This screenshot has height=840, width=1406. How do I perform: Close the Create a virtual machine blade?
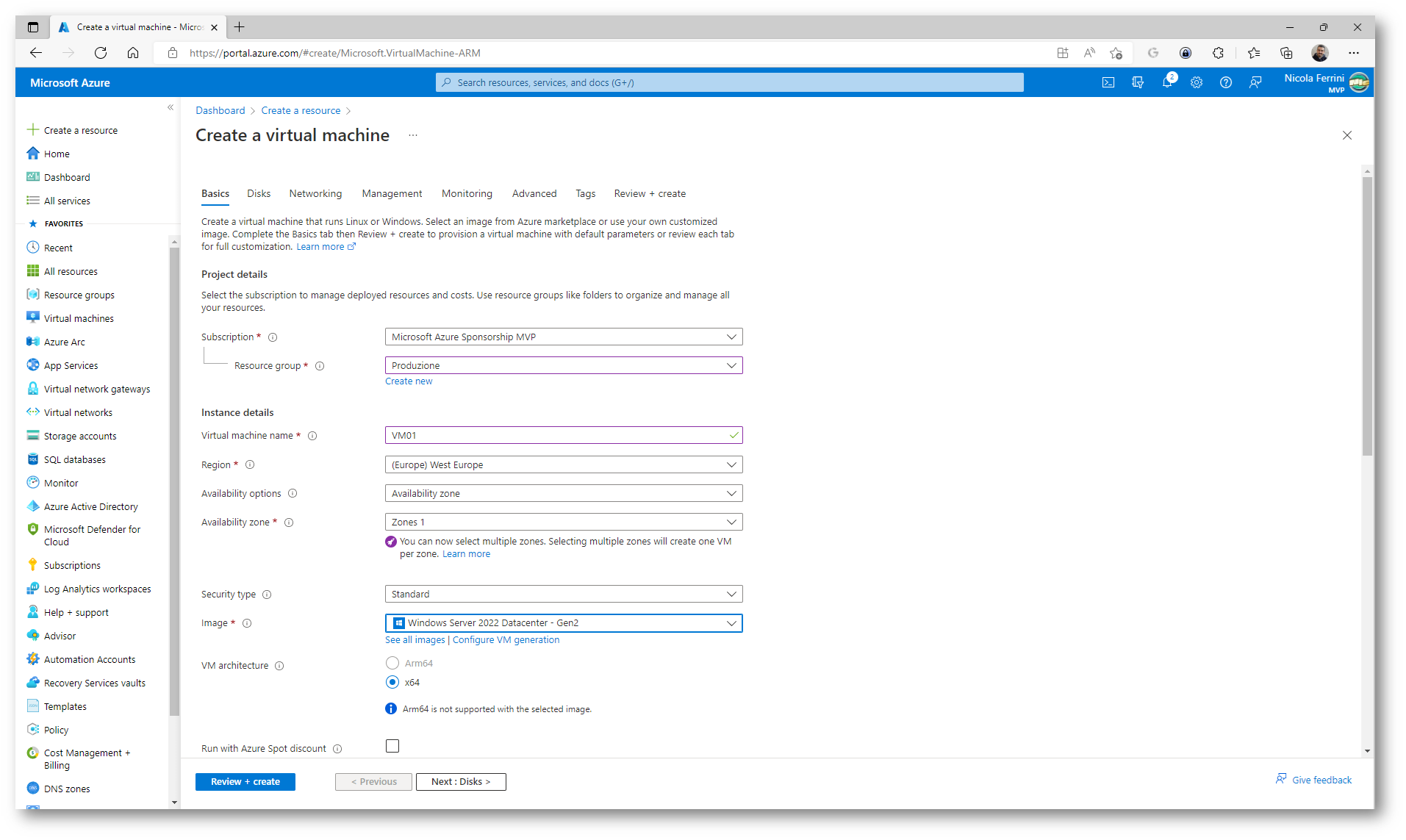1347,135
